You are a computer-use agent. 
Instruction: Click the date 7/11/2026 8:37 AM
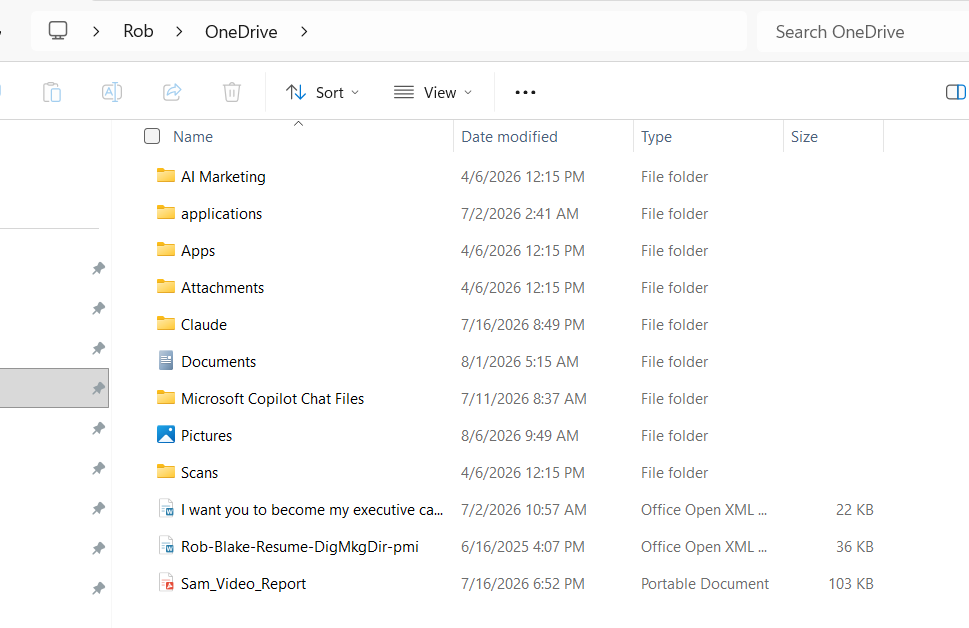523,399
